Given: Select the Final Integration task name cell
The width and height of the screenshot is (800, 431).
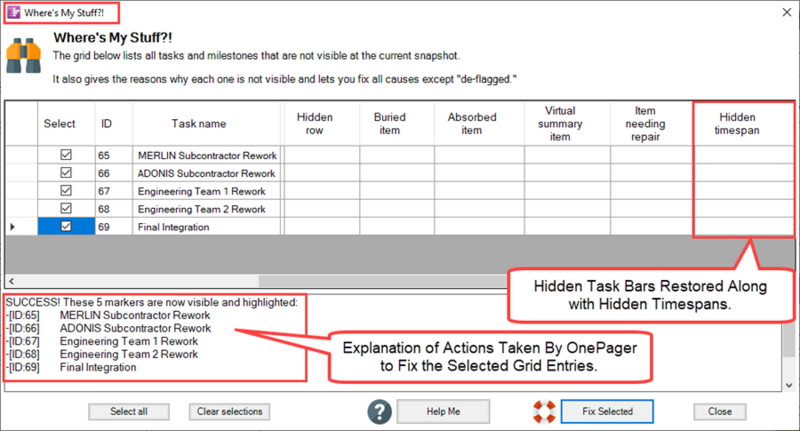Looking at the screenshot, I should tap(207, 226).
